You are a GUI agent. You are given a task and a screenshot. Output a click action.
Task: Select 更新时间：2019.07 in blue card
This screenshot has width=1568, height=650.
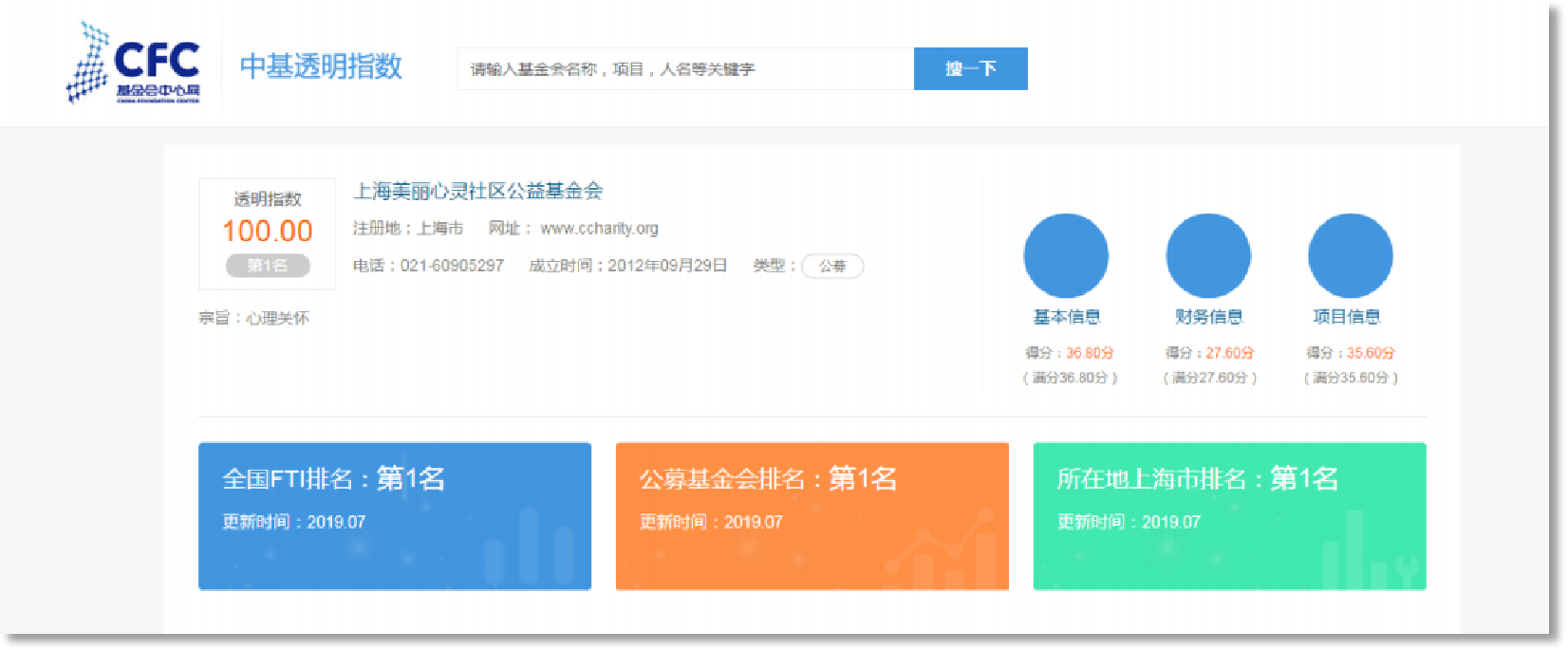click(x=293, y=522)
